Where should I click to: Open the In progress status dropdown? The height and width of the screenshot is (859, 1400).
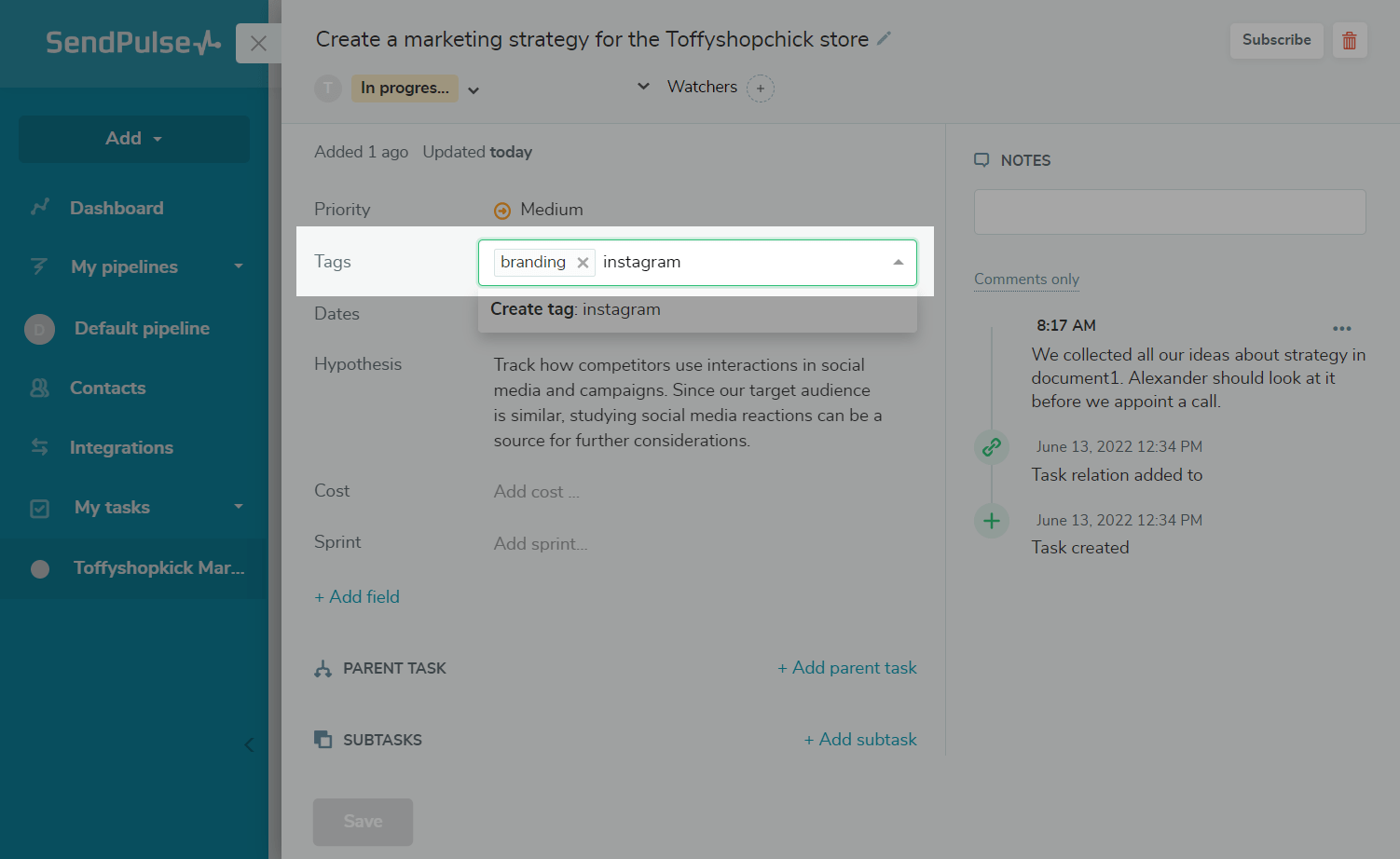tap(474, 90)
